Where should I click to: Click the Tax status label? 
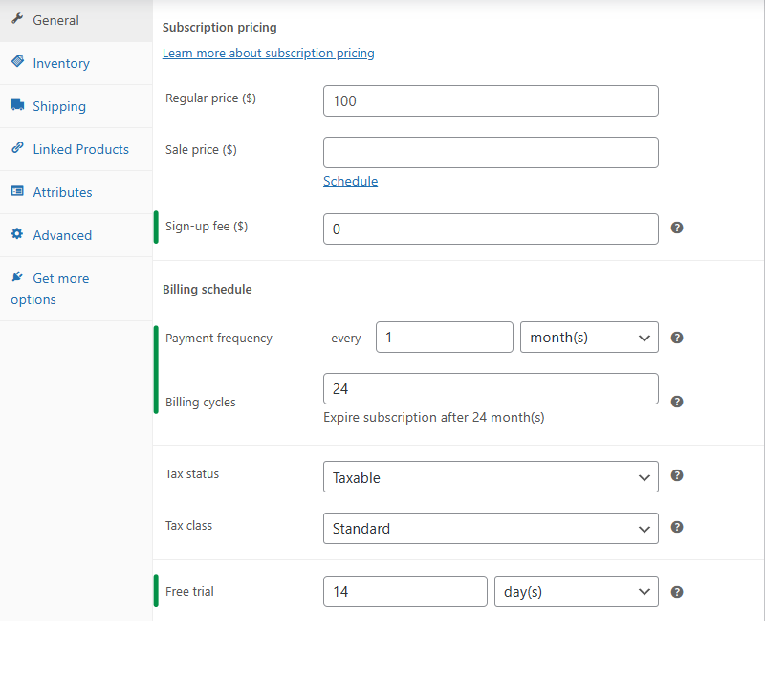(192, 474)
